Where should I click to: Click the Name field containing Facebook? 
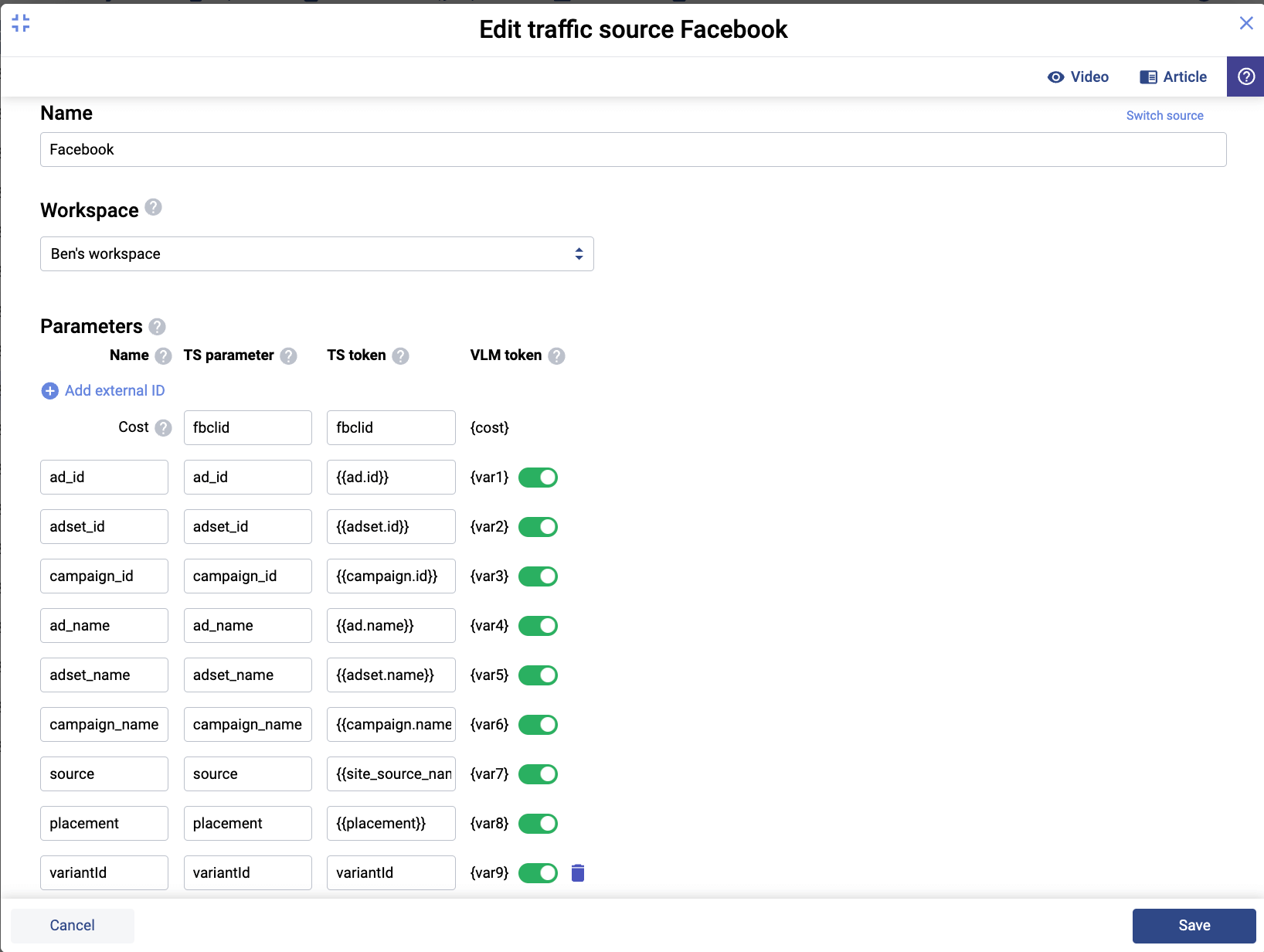coord(633,149)
